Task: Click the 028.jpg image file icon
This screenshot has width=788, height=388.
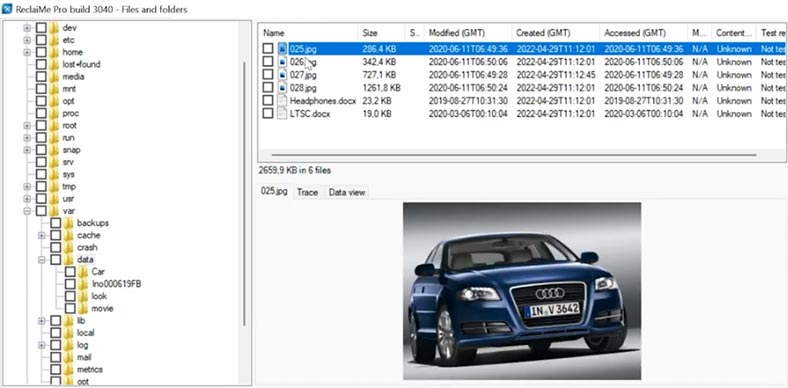Action: click(x=283, y=88)
